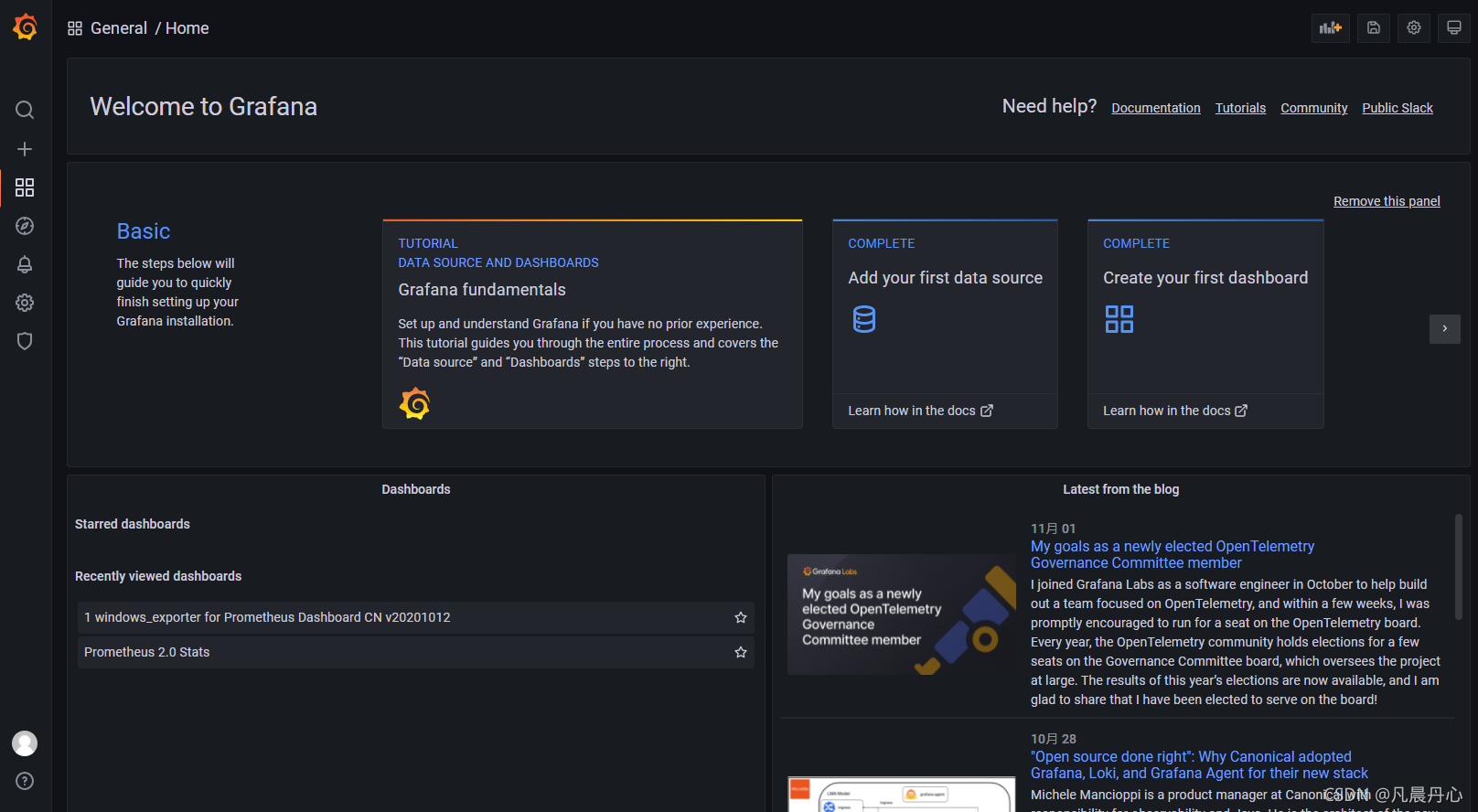
Task: Click the database icon in data source card
Action: tap(864, 319)
